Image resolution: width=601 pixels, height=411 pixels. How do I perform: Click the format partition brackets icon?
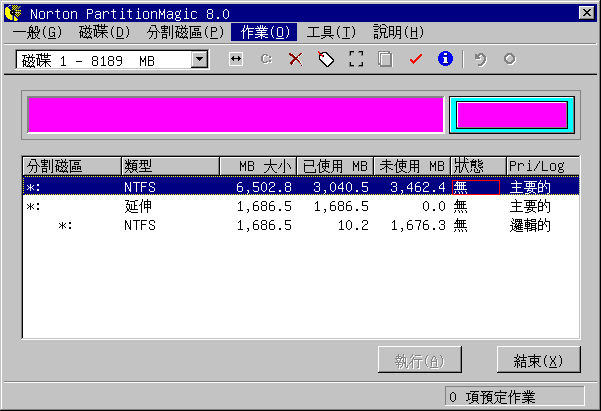pos(356,59)
